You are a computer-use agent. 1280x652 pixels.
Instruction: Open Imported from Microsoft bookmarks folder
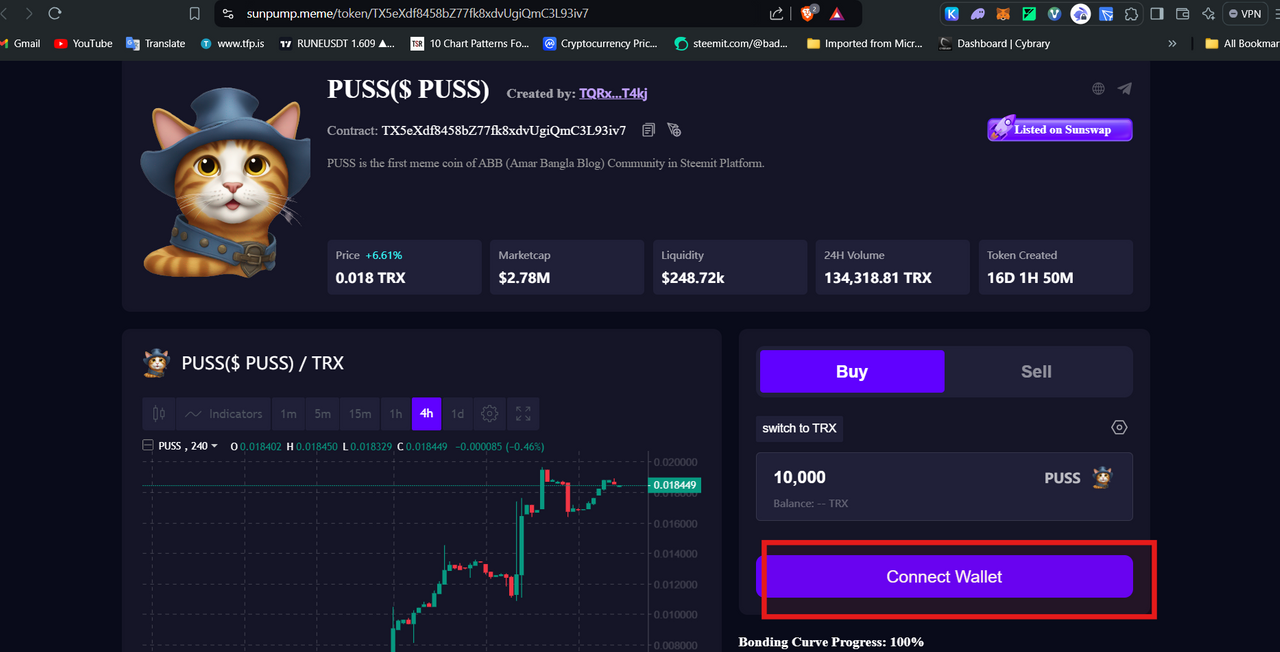[x=865, y=43]
